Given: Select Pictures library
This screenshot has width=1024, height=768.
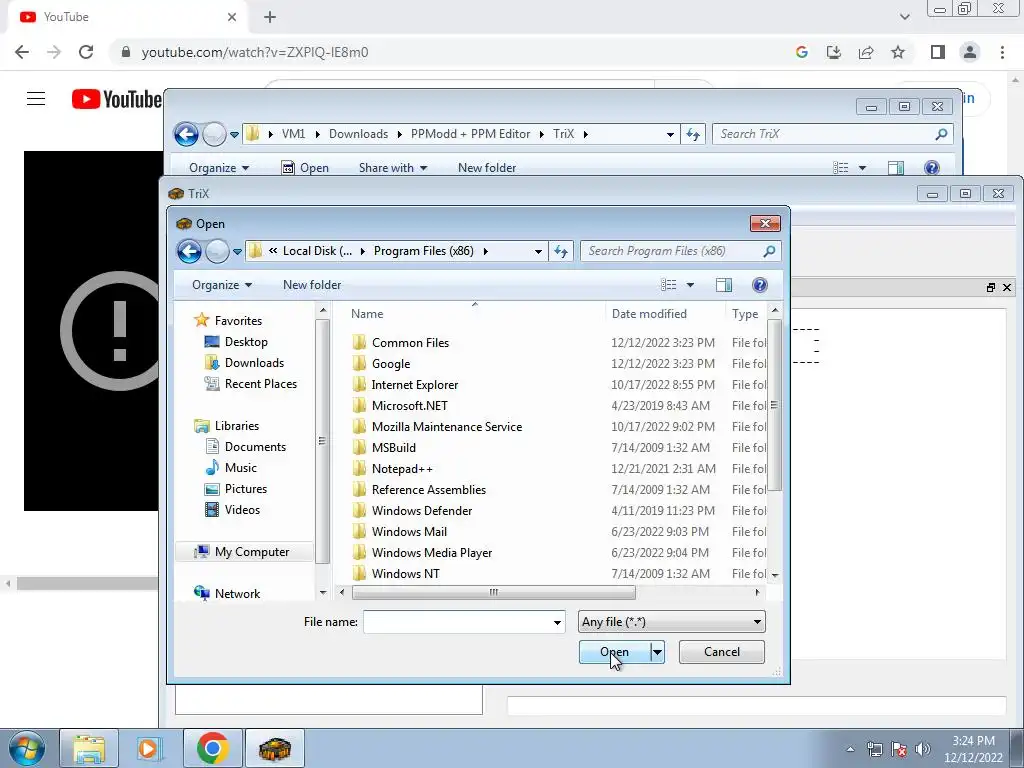Looking at the screenshot, I should 246,488.
